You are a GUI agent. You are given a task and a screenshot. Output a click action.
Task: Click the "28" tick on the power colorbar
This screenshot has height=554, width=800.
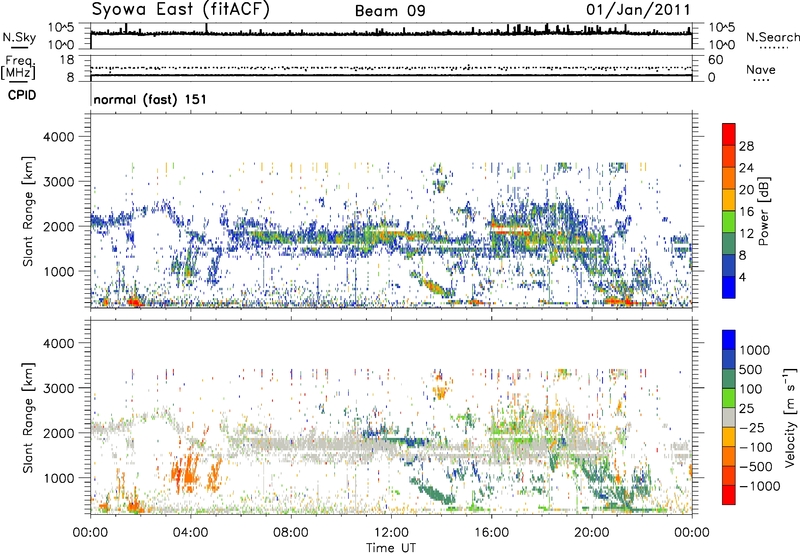coord(746,146)
